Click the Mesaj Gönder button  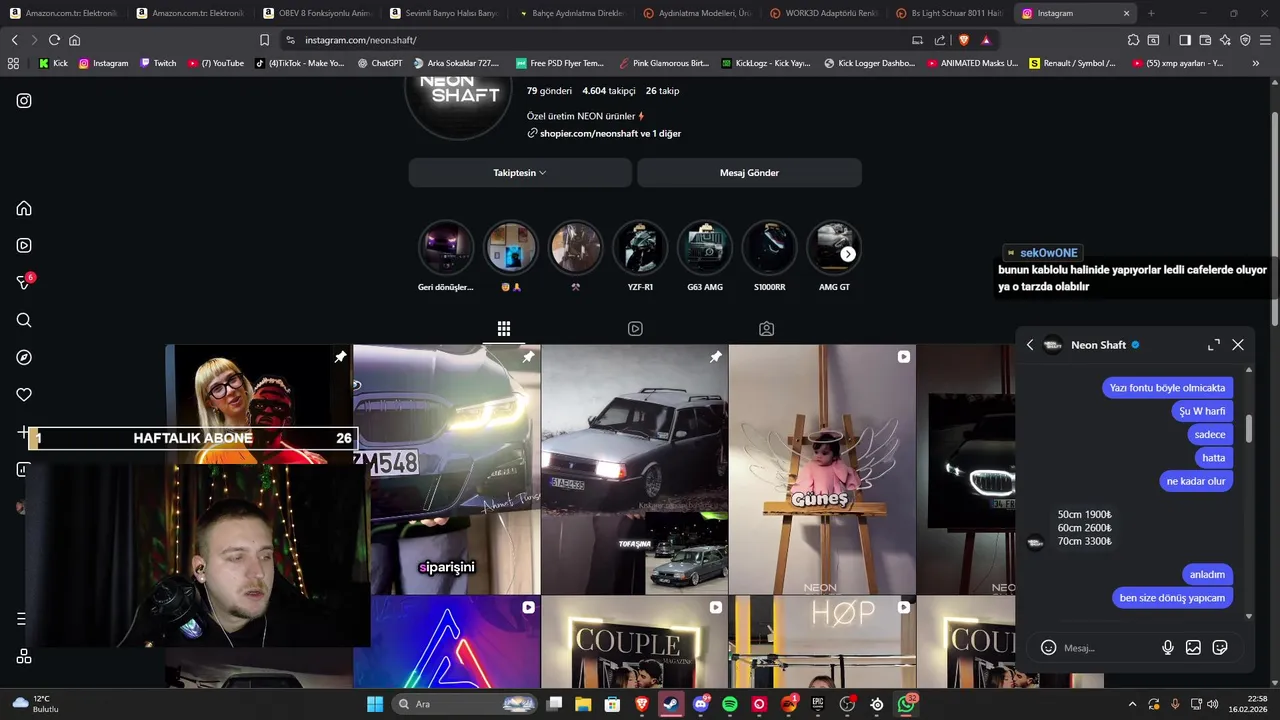(749, 173)
